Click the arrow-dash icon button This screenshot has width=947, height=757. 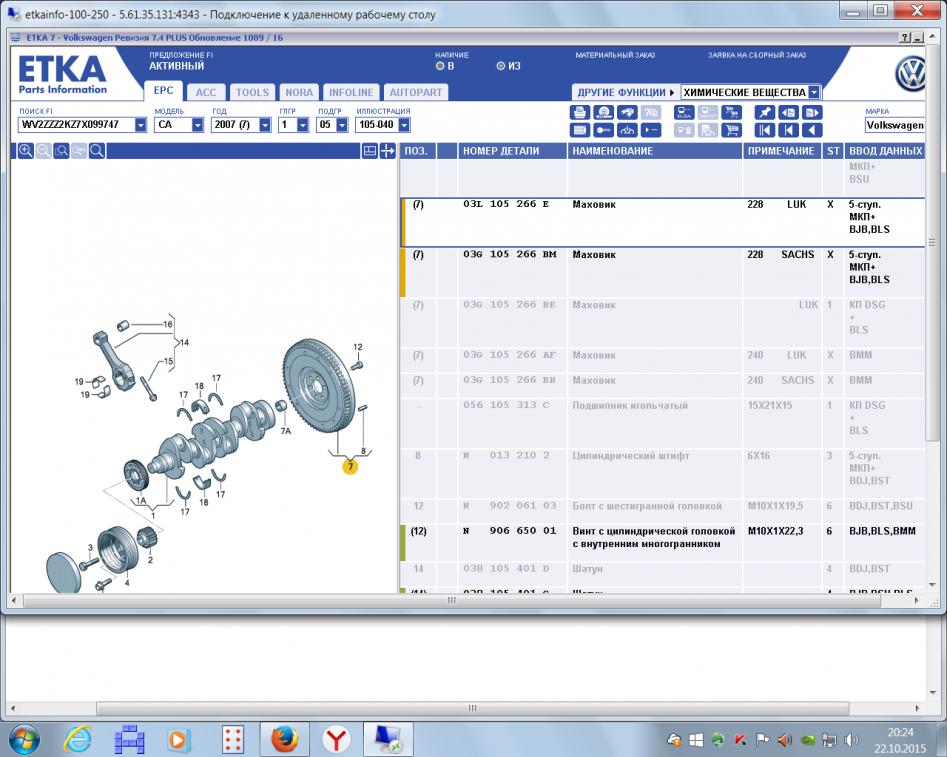650,130
